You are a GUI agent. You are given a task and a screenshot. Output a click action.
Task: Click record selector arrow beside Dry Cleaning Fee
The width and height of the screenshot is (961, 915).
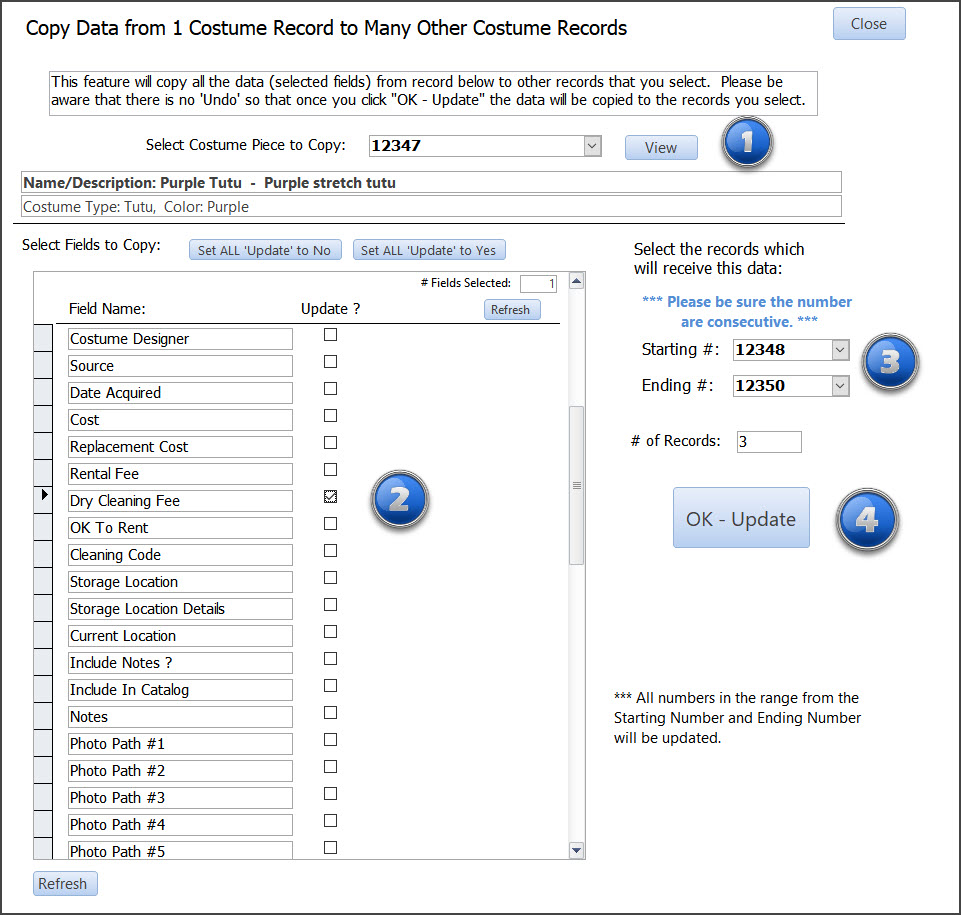tap(44, 496)
